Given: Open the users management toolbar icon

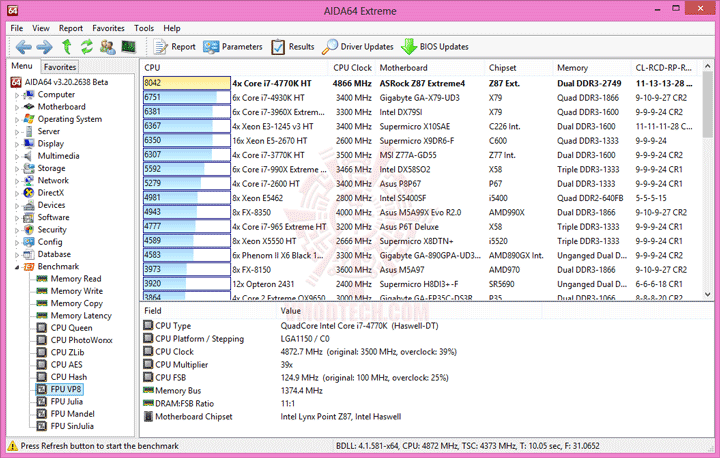Looking at the screenshot, I should coord(107,47).
